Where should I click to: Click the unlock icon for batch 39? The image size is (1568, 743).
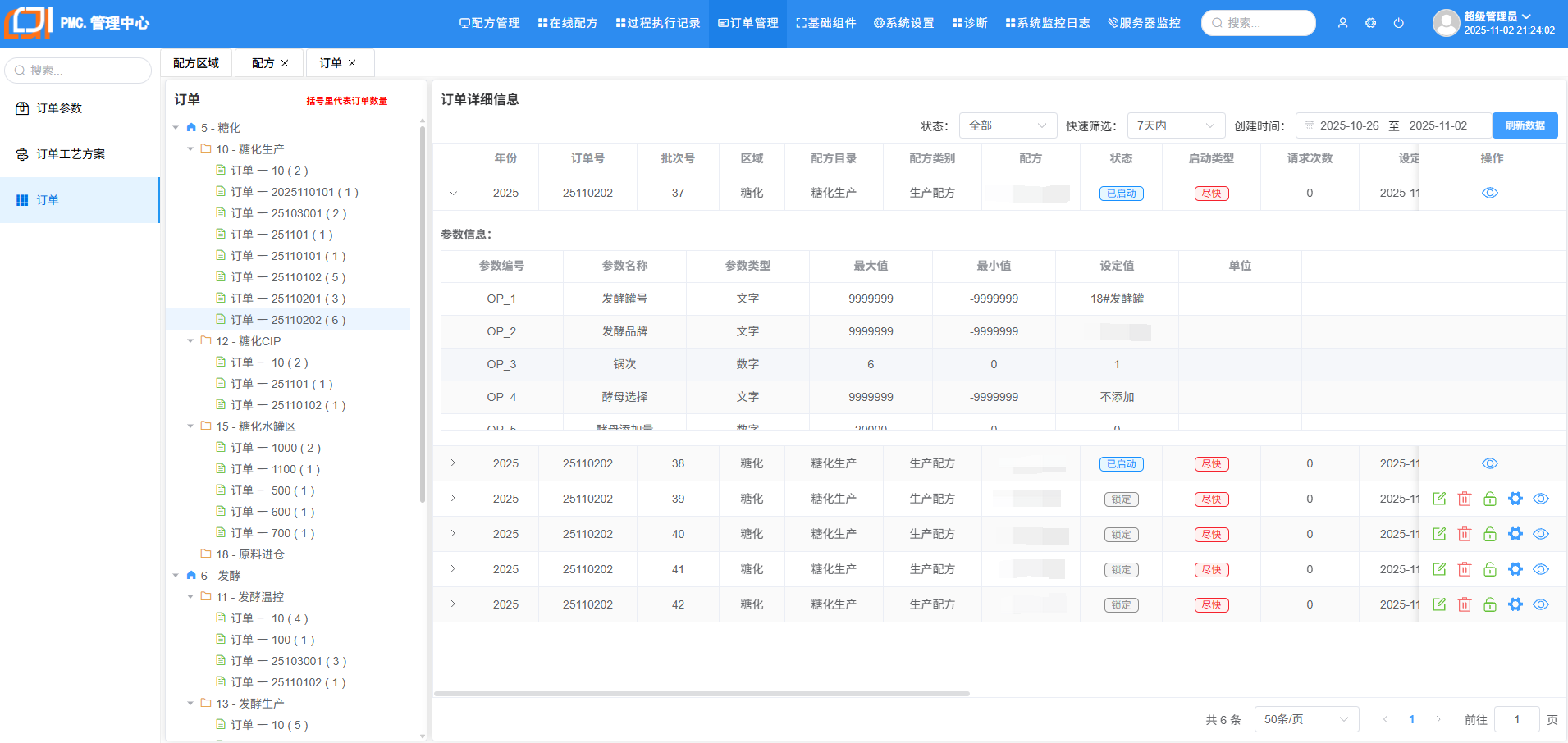(1490, 499)
